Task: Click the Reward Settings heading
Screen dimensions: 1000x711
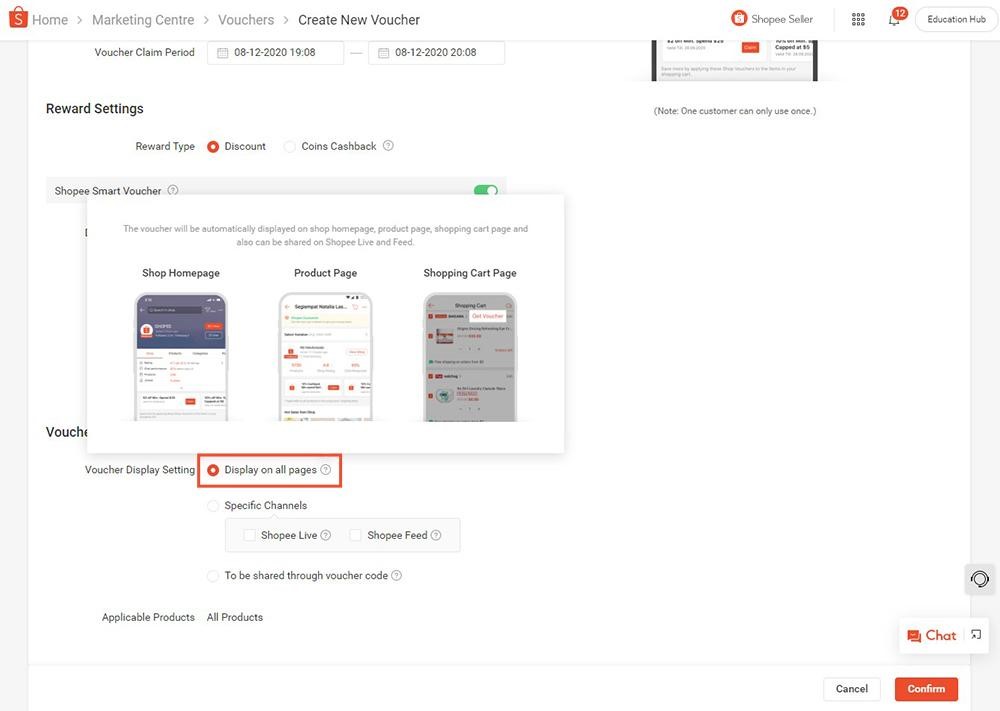Action: pos(94,108)
